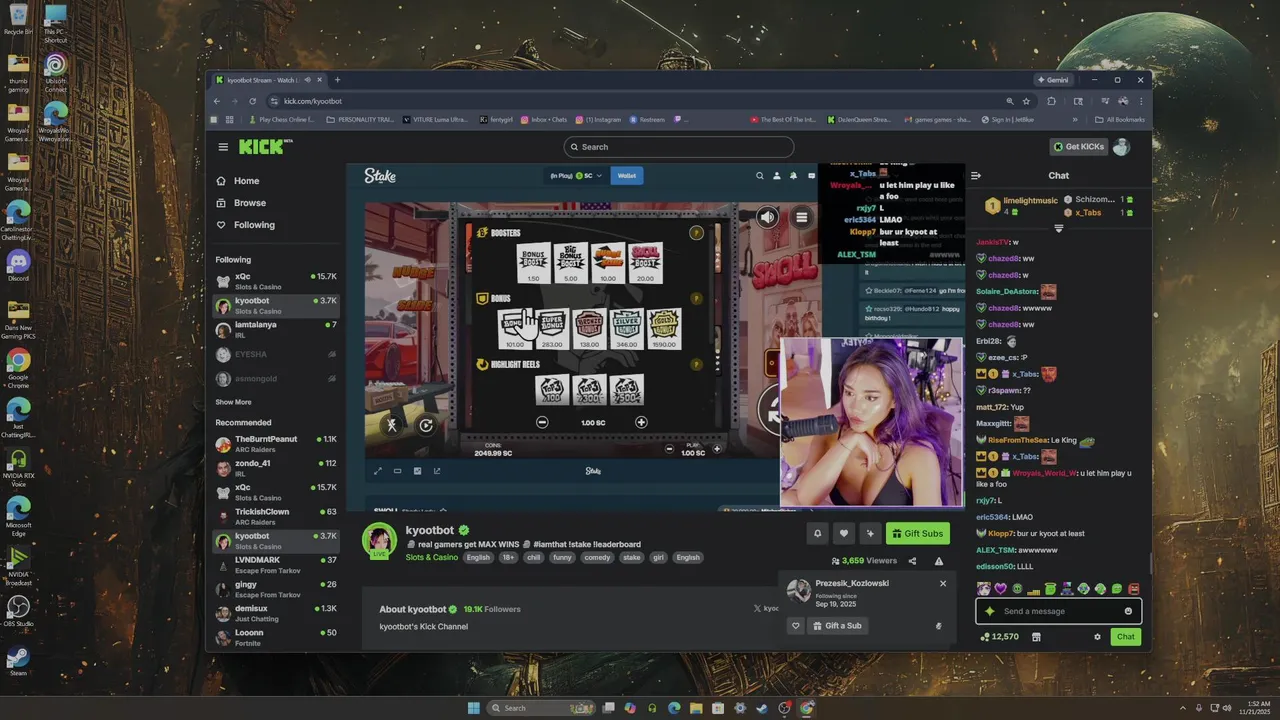This screenshot has width=1280, height=720.
Task: Open the channel points shop icon
Action: pos(1036,637)
